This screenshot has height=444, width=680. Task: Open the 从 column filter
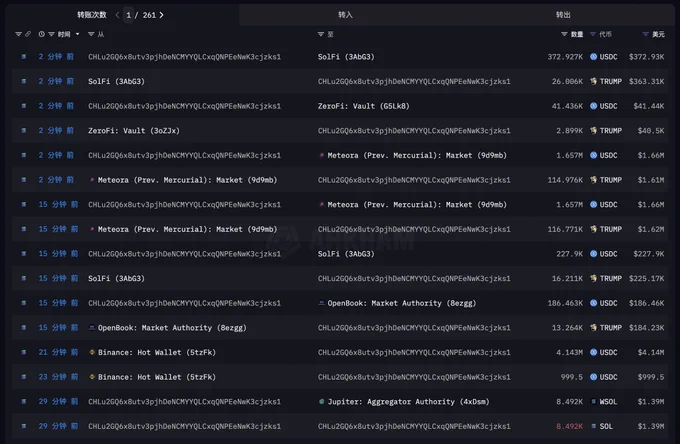(x=91, y=34)
